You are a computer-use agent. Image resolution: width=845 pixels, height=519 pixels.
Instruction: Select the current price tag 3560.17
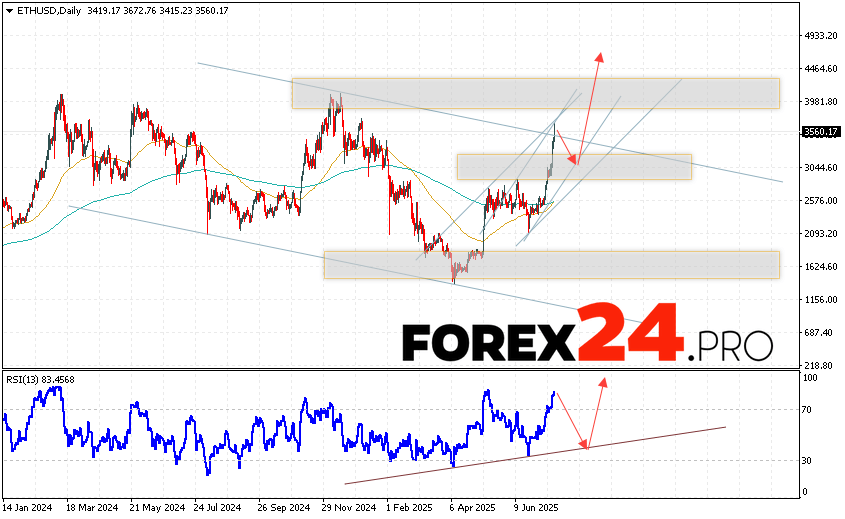click(820, 131)
